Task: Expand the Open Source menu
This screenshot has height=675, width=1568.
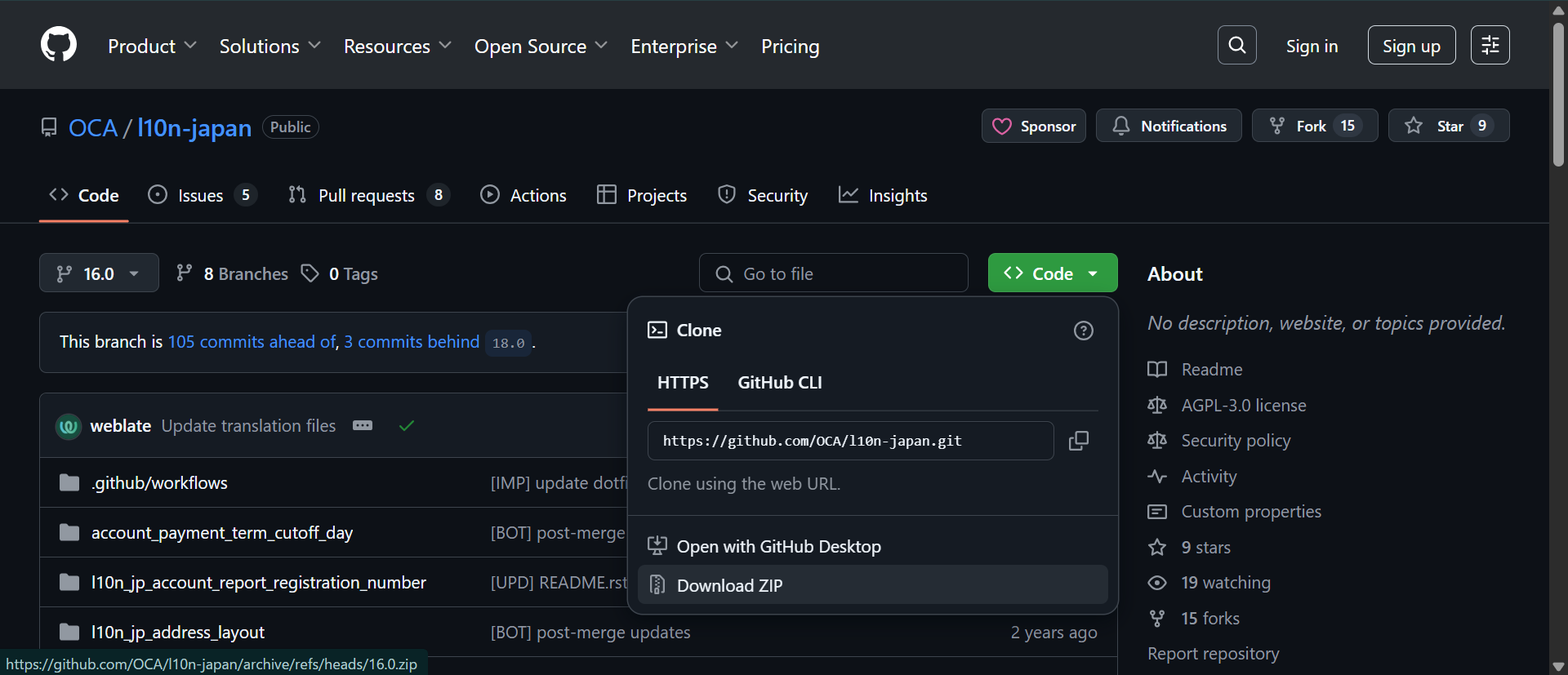Action: point(541,47)
